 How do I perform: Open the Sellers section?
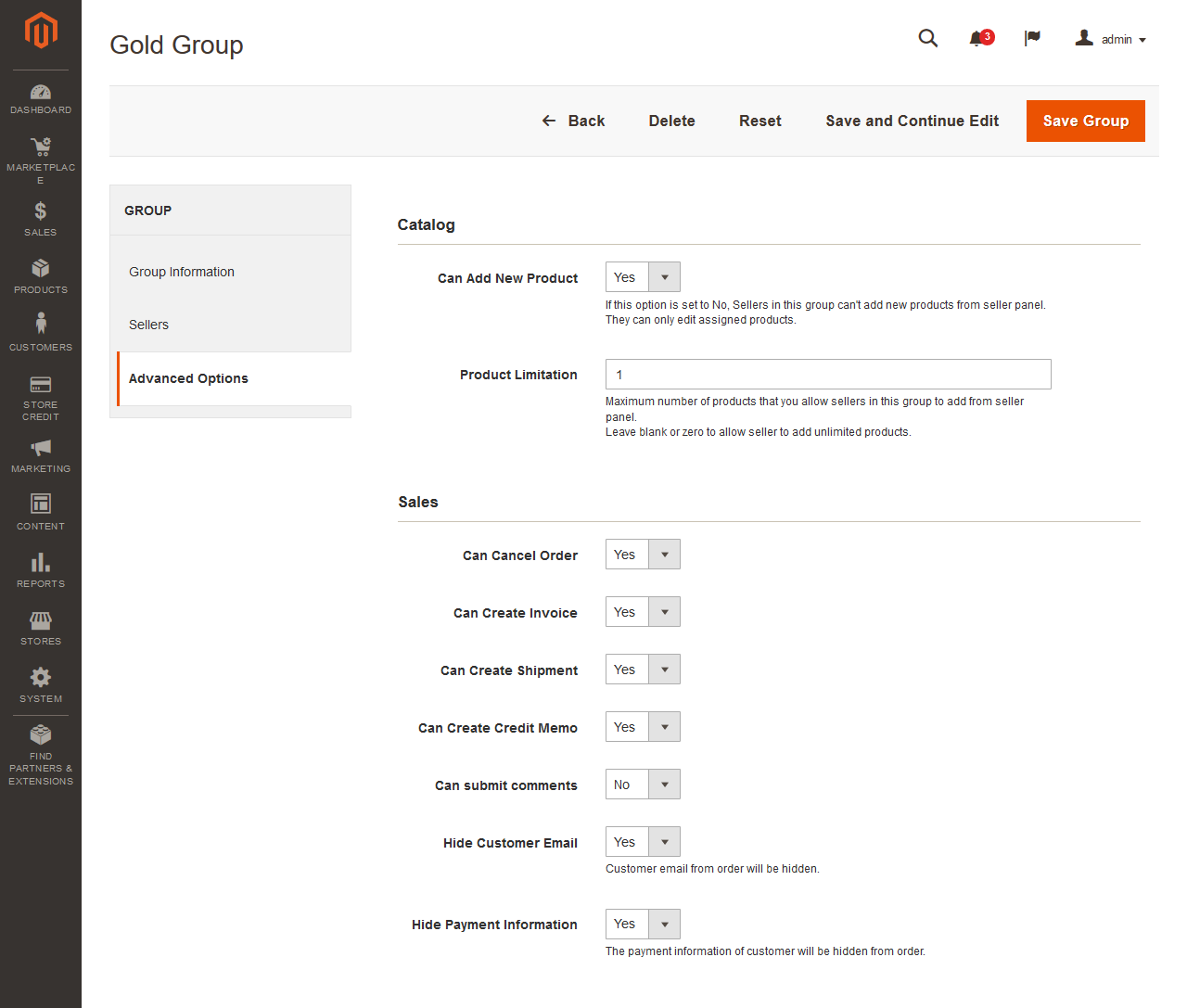(x=148, y=325)
